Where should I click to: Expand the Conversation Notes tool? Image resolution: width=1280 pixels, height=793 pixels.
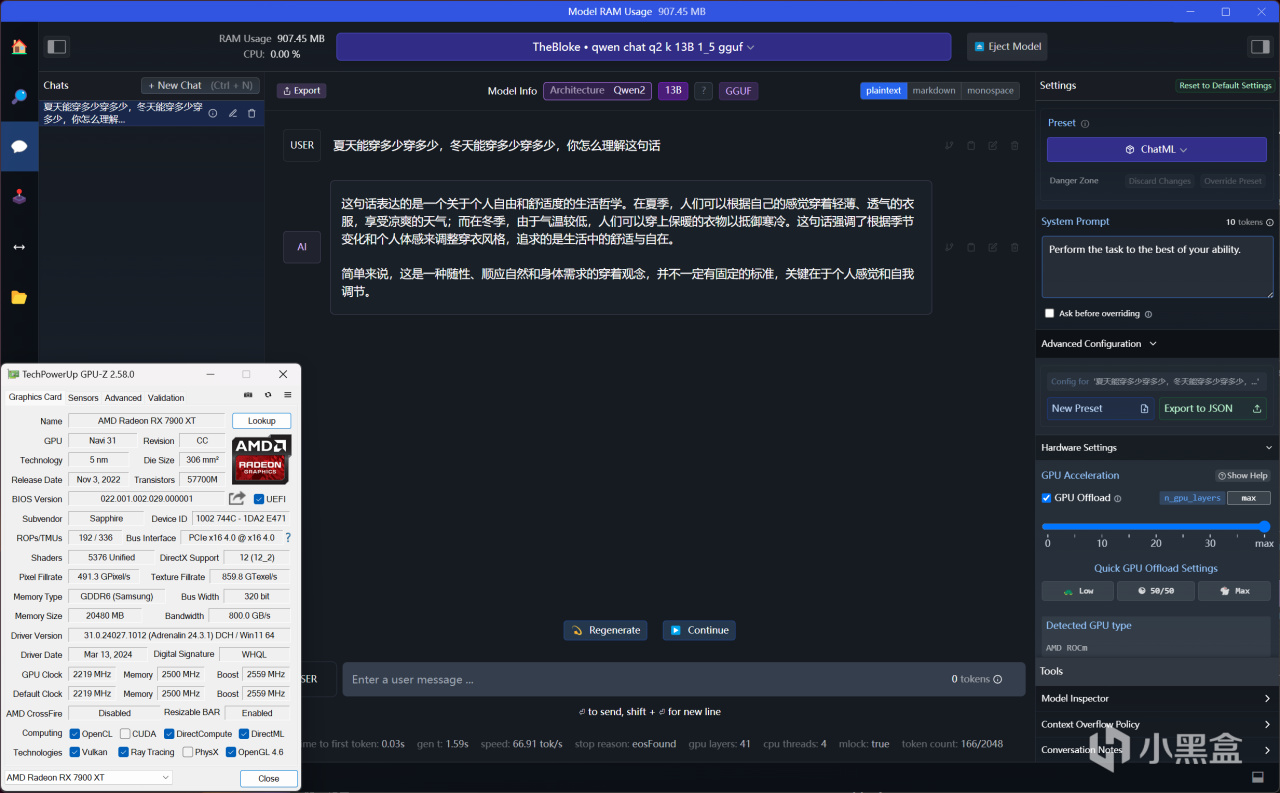(1157, 750)
